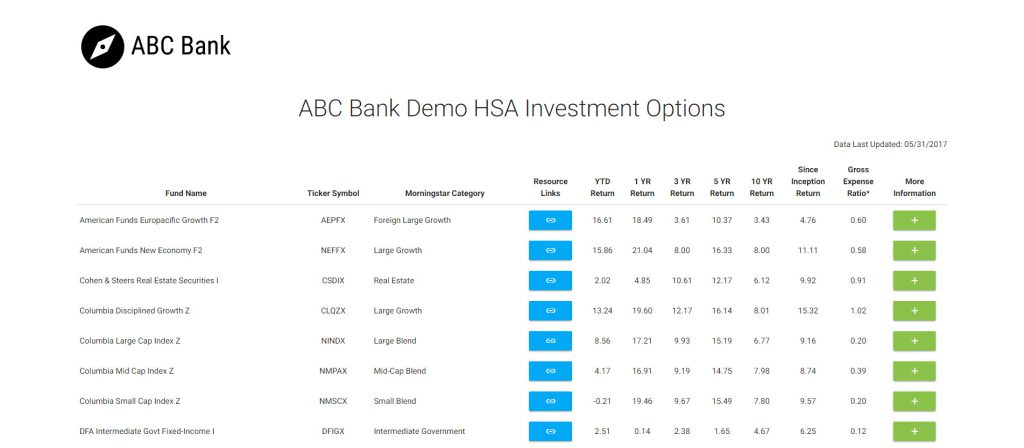Screen dimensions: 1024x448
Task: Expand more information for American Funds New Economy F2
Action: tap(914, 251)
